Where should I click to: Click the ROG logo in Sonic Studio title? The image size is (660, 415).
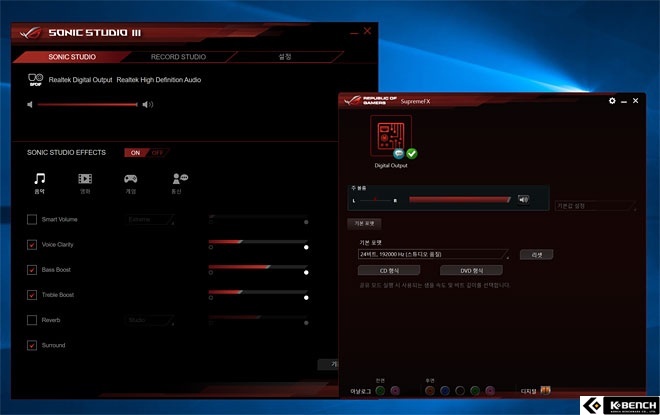pos(30,33)
